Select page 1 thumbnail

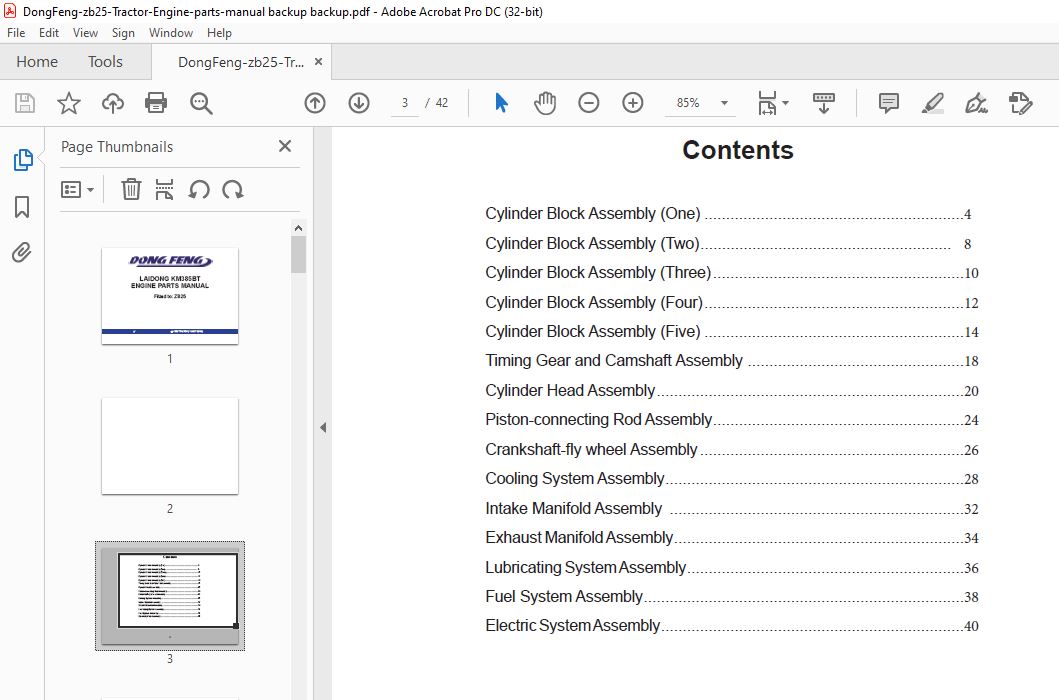coord(170,296)
